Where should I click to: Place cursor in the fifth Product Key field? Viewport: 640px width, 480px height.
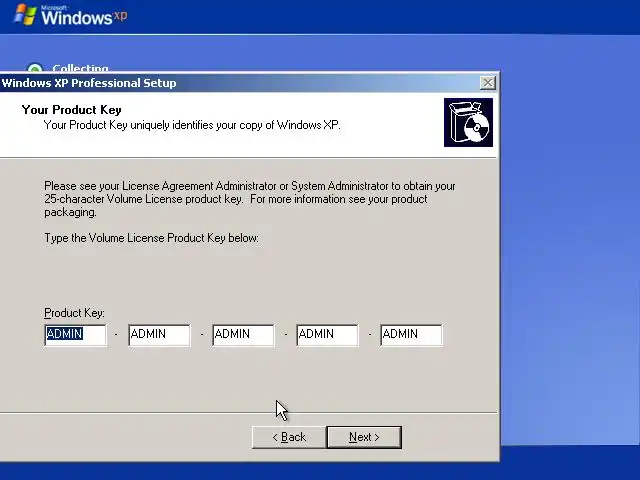click(x=411, y=335)
